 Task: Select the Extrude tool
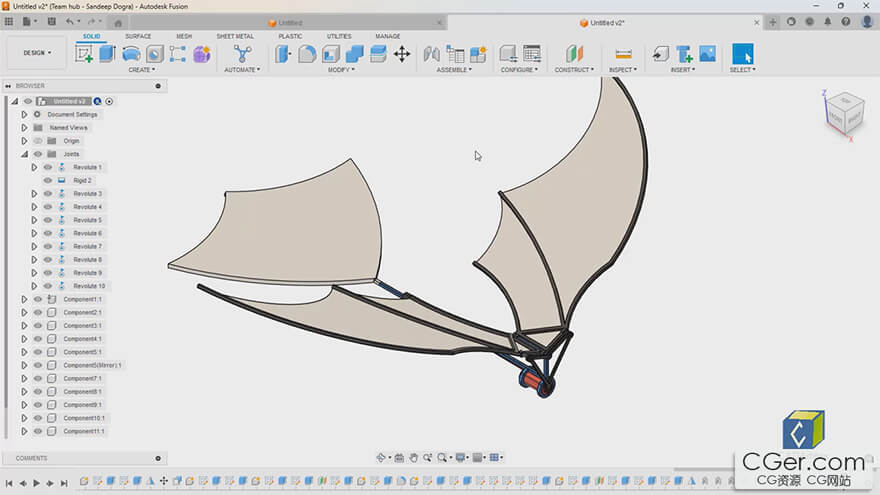107,54
